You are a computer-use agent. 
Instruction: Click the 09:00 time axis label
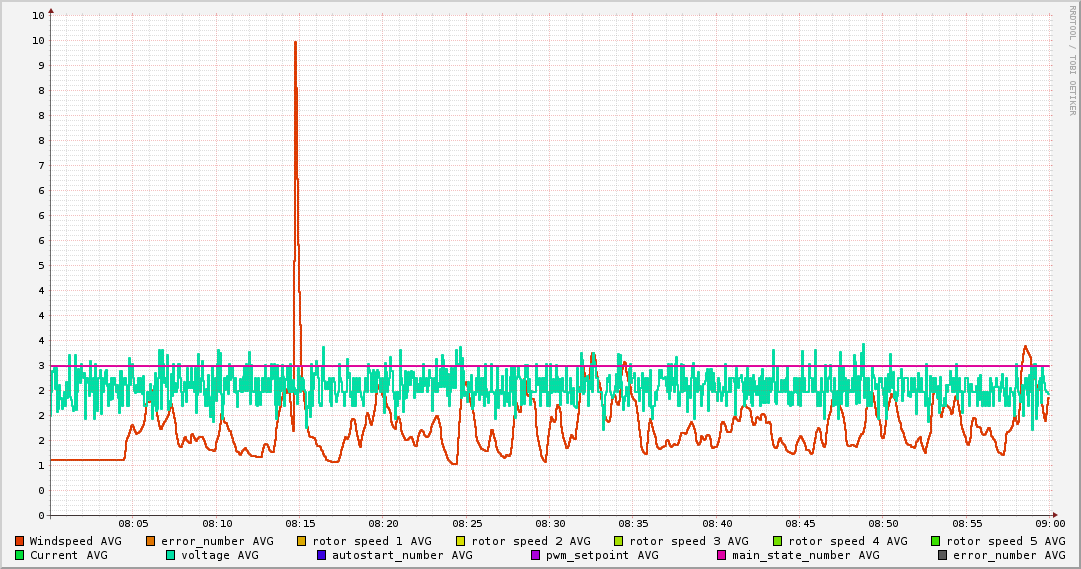[1050, 523]
